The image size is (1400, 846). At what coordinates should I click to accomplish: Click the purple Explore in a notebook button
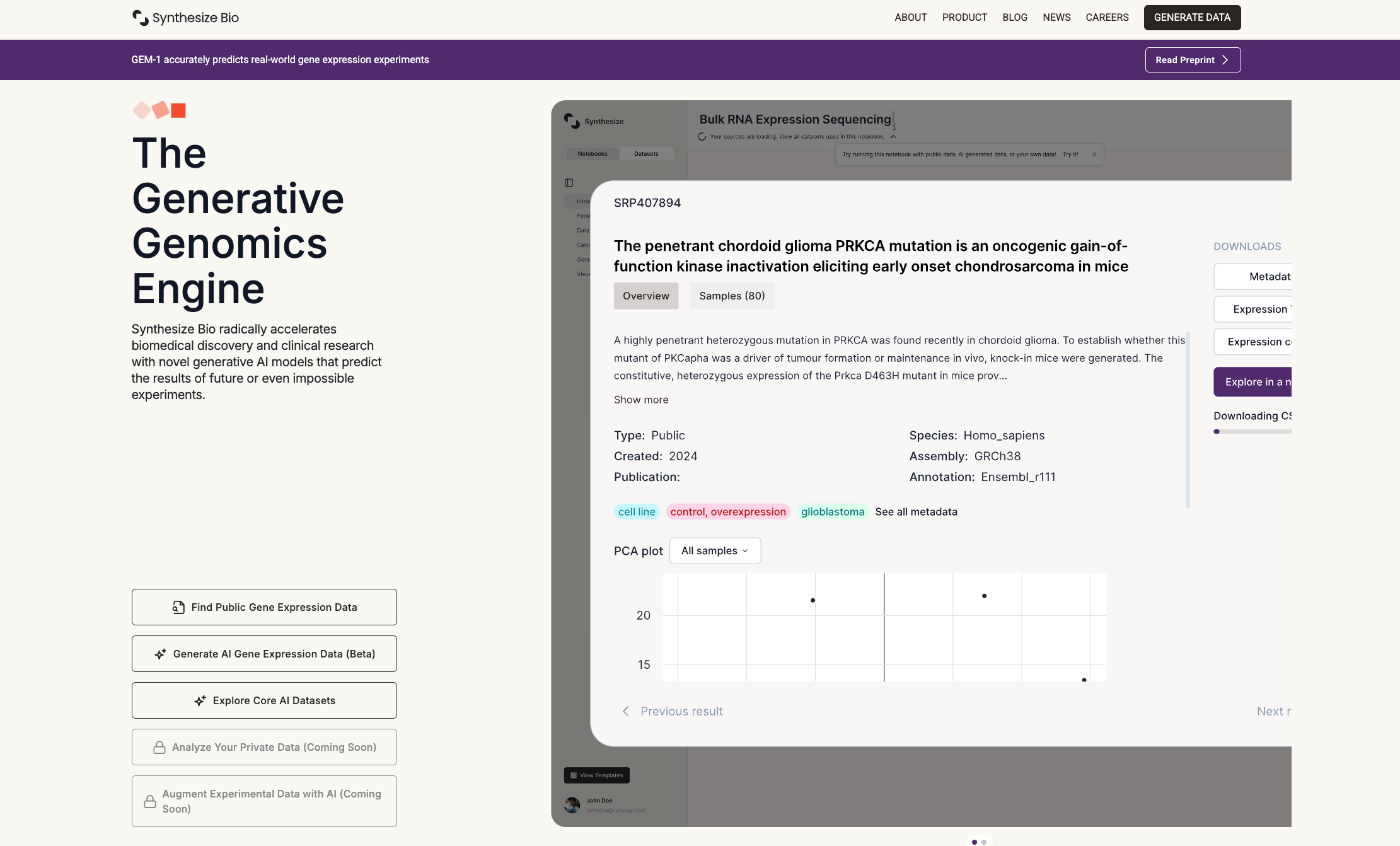[x=1252, y=382]
